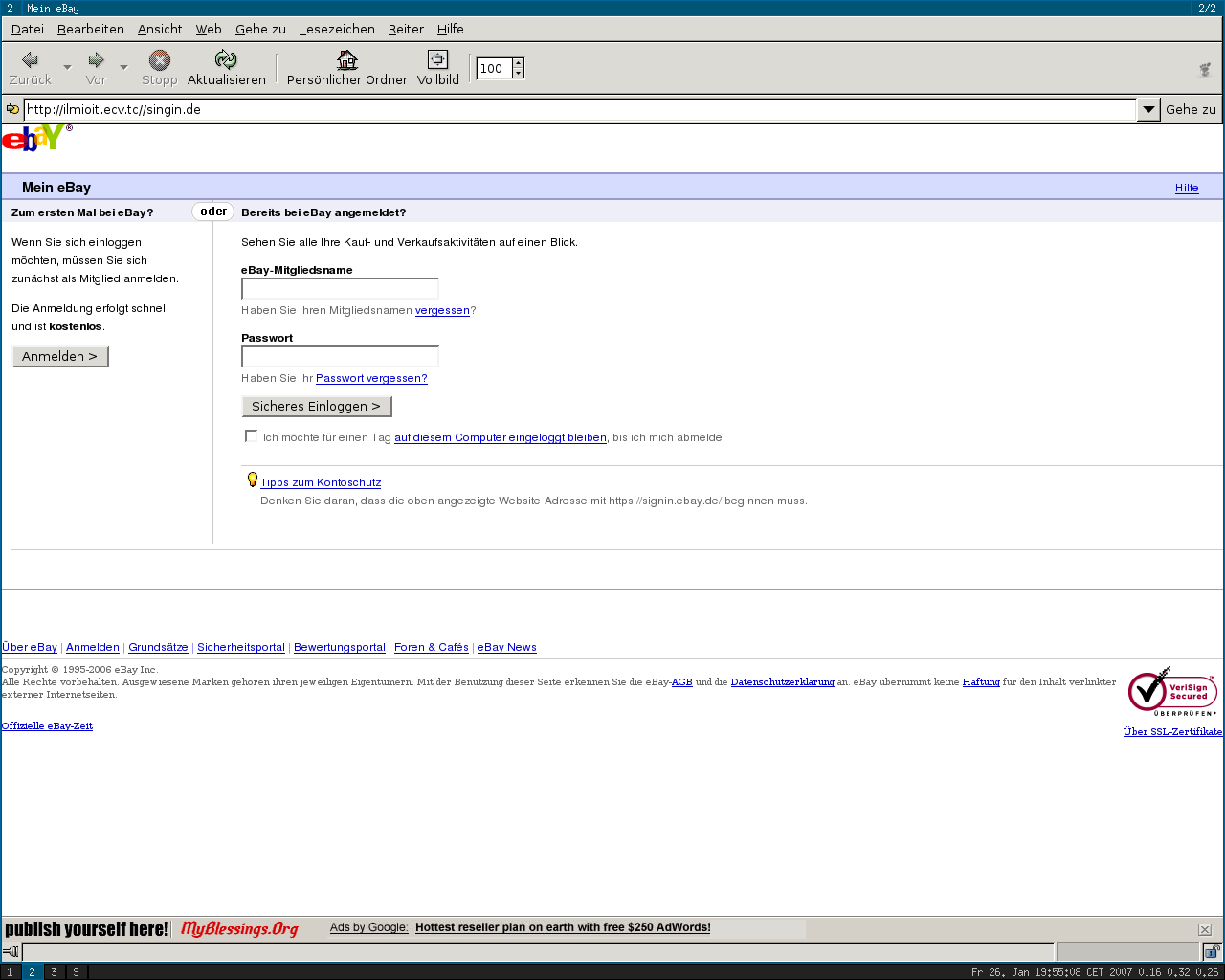The height and width of the screenshot is (980, 1225).
Task: Open the Vor history dropdown arrow
Action: coord(123,67)
